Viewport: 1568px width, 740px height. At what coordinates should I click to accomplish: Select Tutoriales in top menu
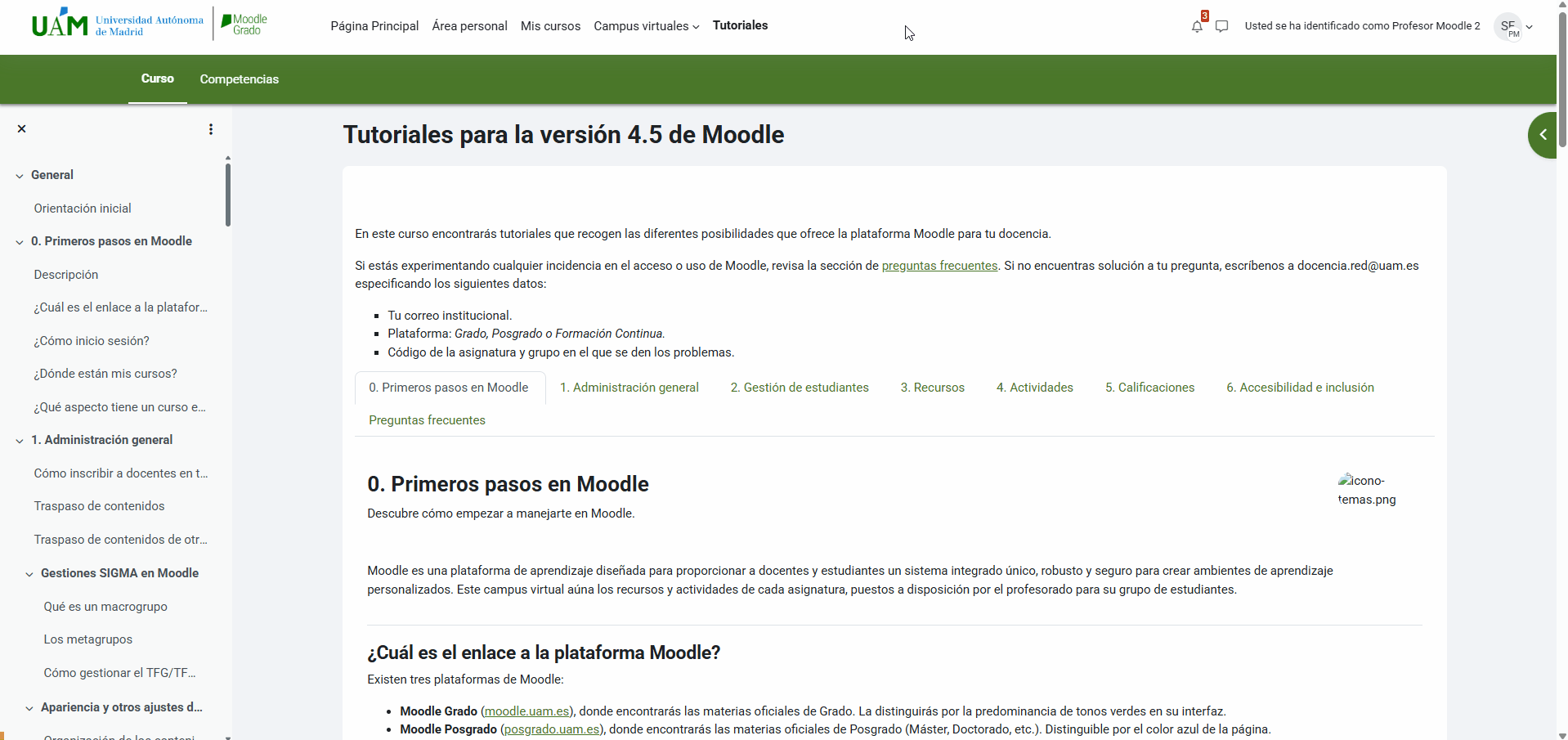[x=740, y=25]
